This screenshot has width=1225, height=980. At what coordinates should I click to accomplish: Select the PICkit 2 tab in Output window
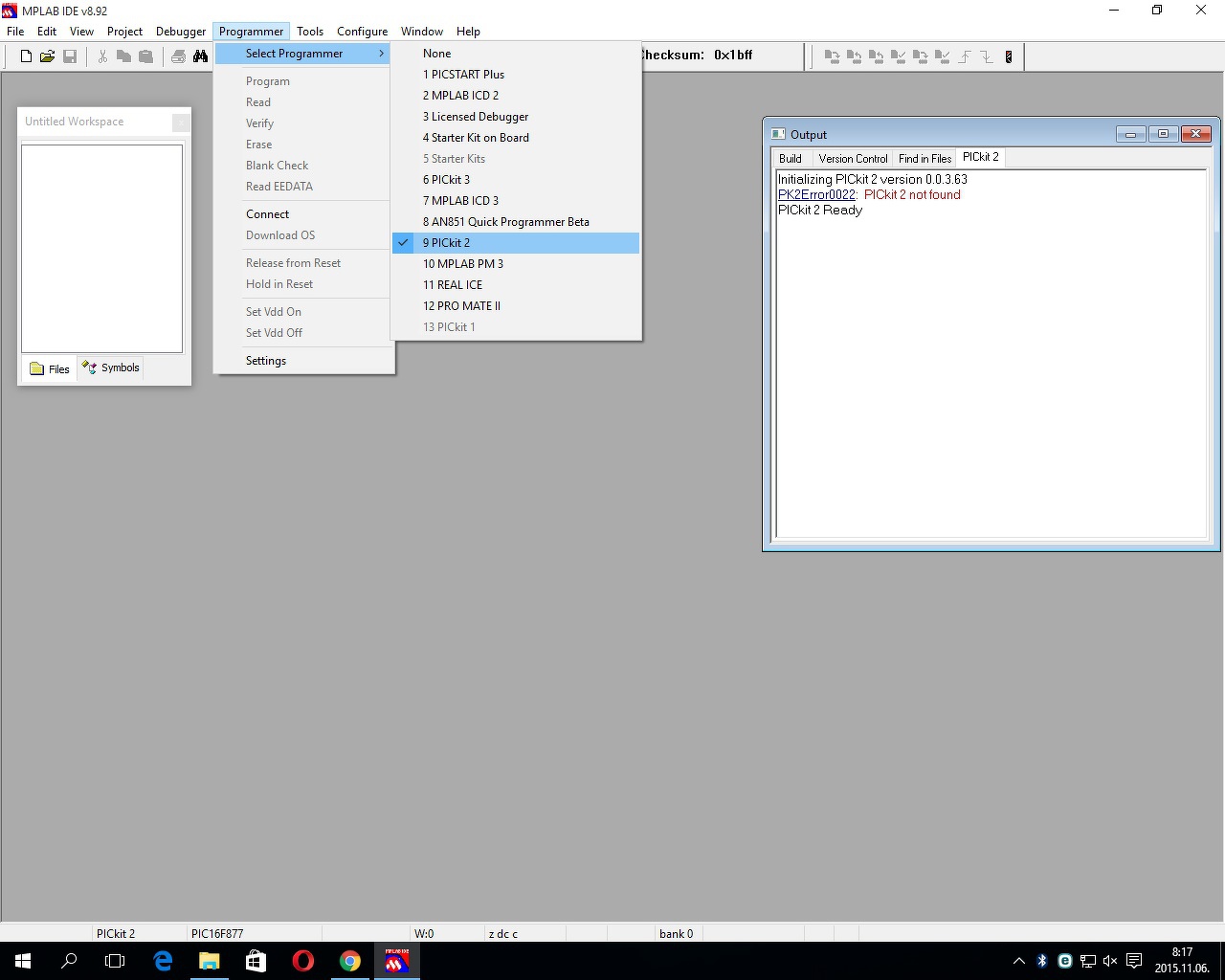[x=980, y=157]
